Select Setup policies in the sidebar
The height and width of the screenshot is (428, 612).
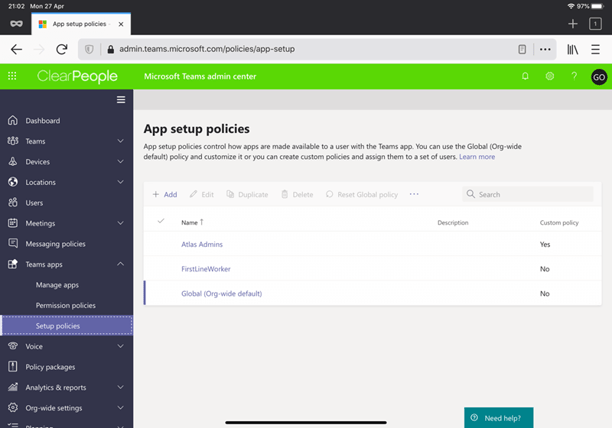pyautogui.click(x=67, y=325)
